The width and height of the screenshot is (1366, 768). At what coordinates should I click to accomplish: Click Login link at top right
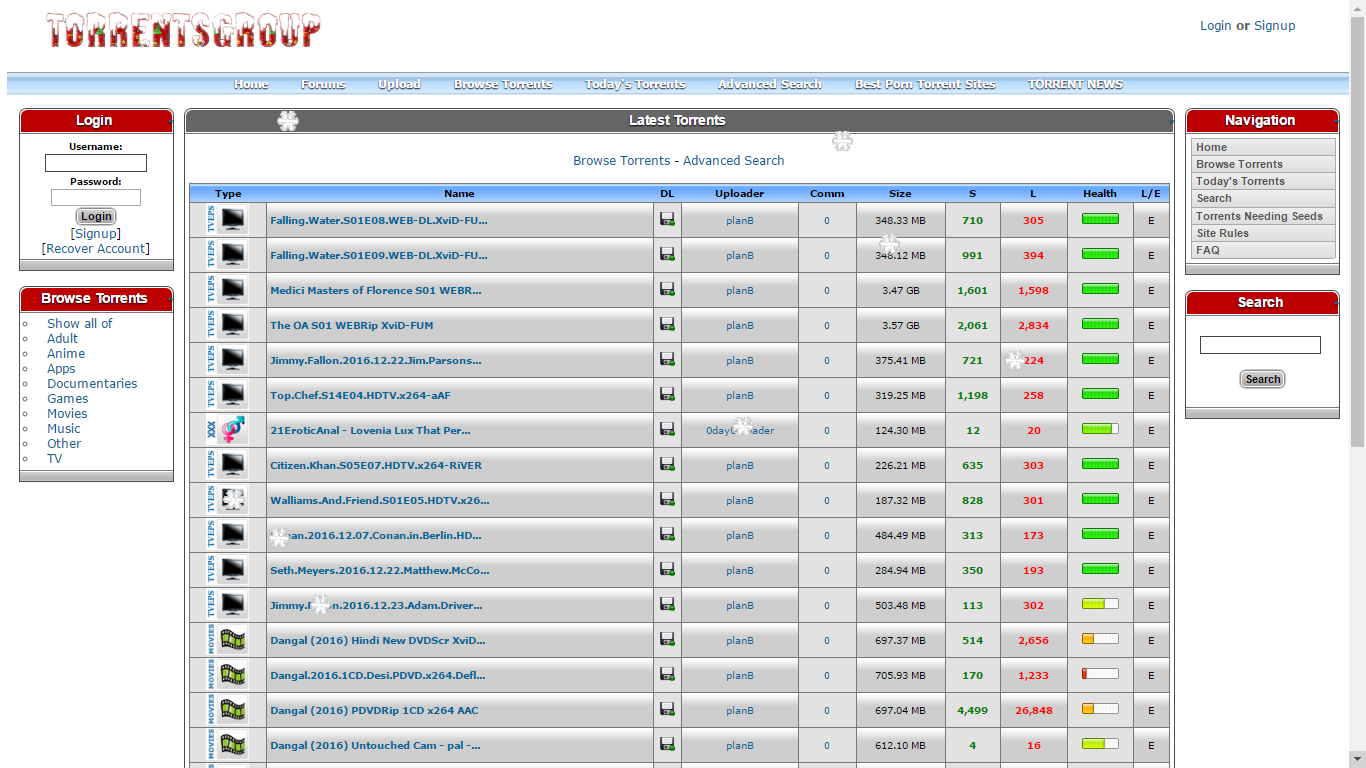click(x=1215, y=26)
